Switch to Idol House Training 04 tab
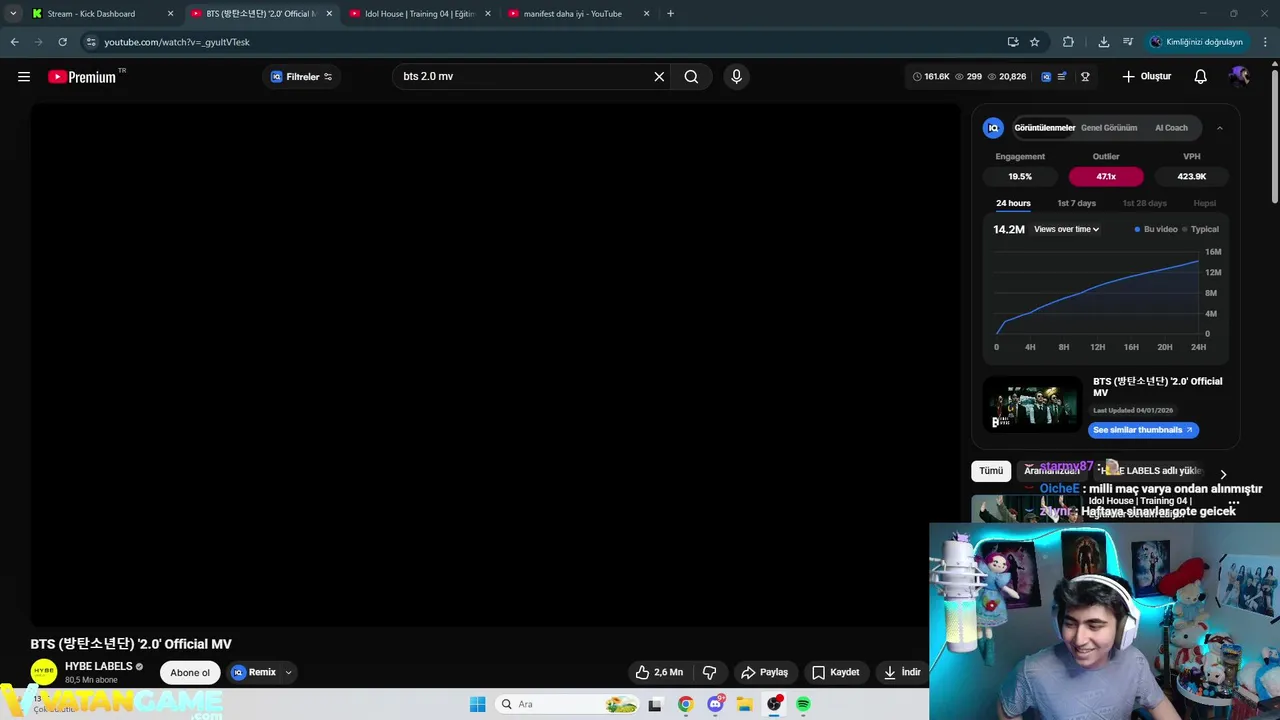The image size is (1280, 720). (x=420, y=14)
